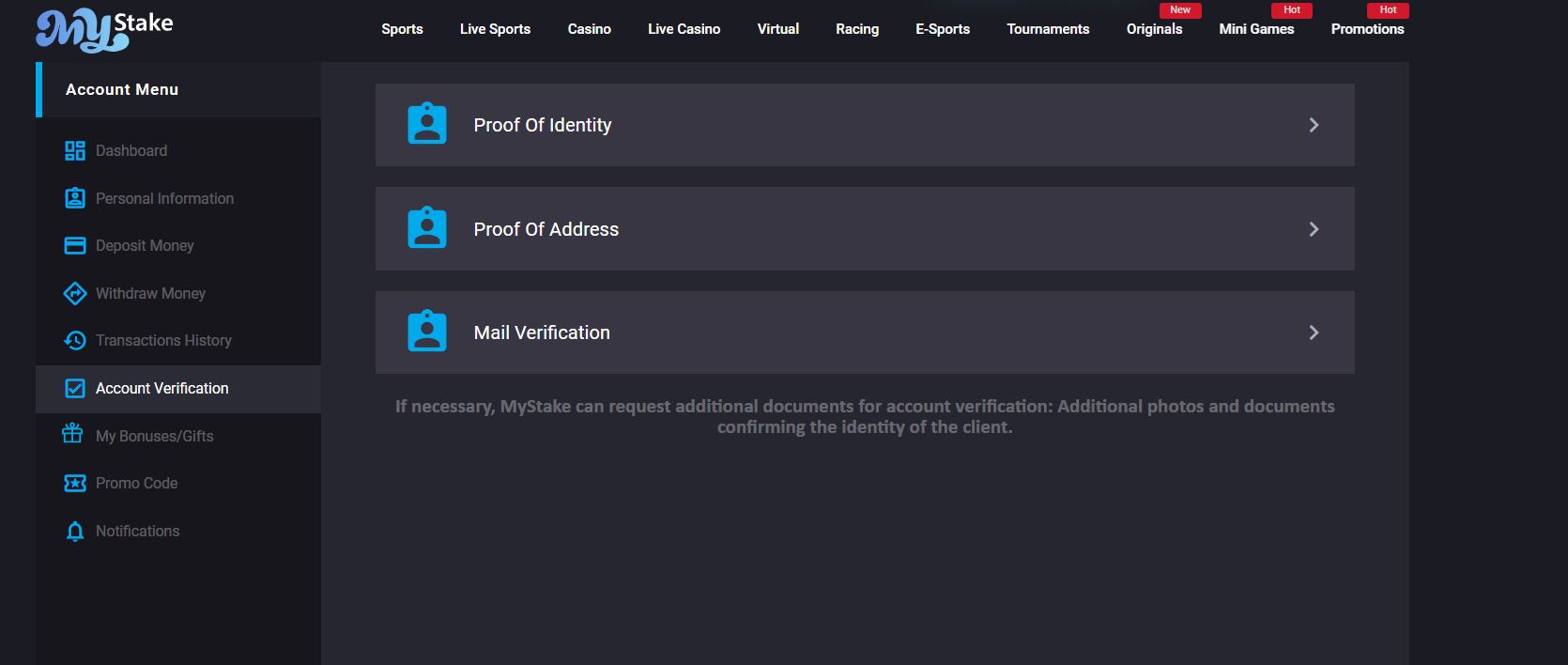Click the Withdraw Money diamond icon
Image resolution: width=1568 pixels, height=665 pixels.
coord(75,293)
